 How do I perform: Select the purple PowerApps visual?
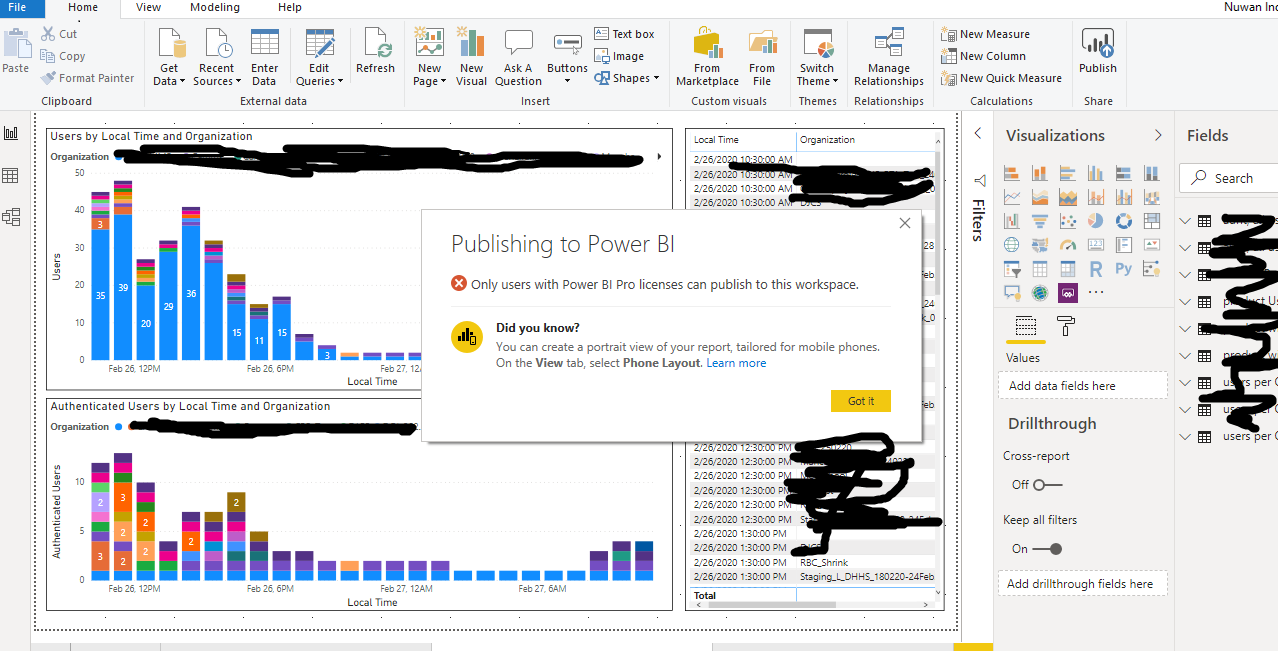pyautogui.click(x=1067, y=293)
